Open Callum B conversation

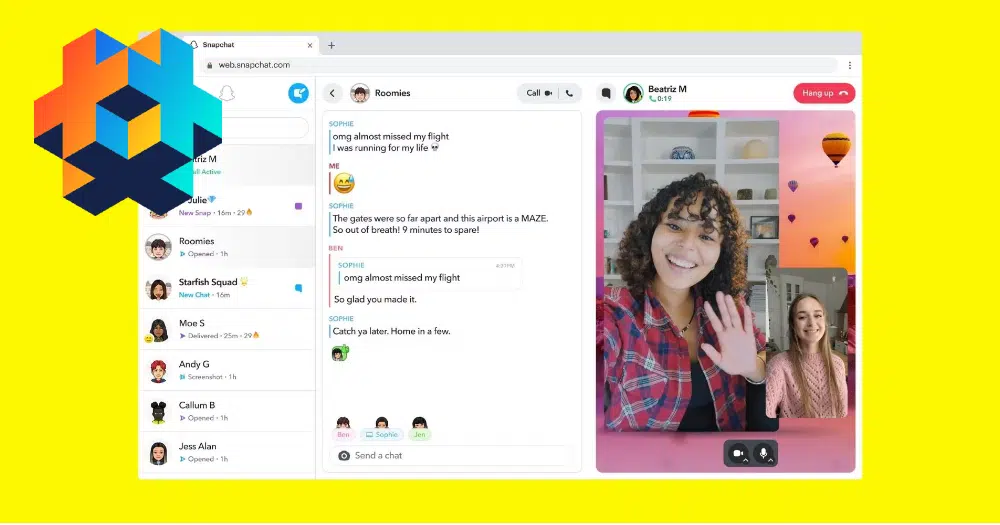[x=228, y=411]
